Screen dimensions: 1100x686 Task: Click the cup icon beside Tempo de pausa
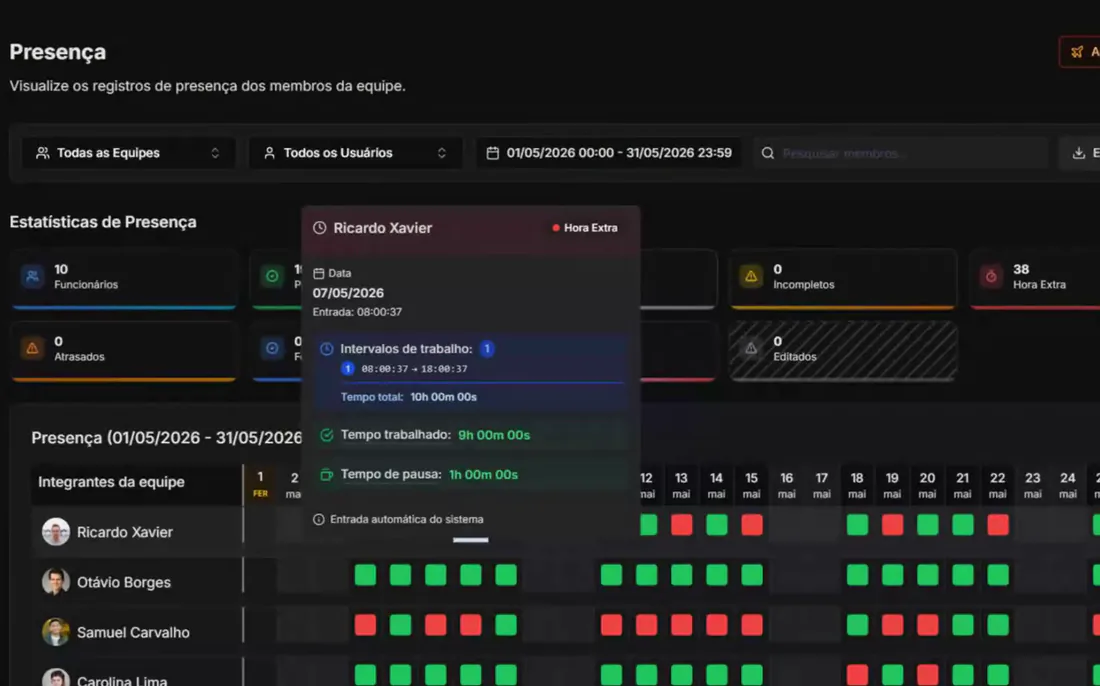point(326,475)
